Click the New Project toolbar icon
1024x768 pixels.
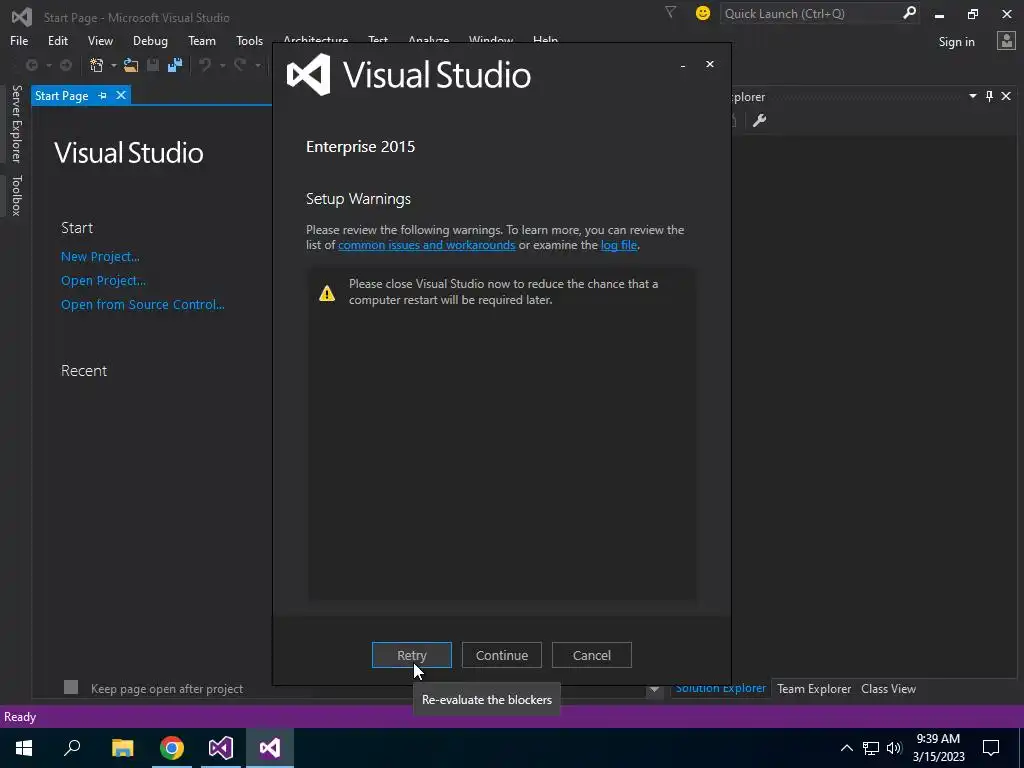97,65
